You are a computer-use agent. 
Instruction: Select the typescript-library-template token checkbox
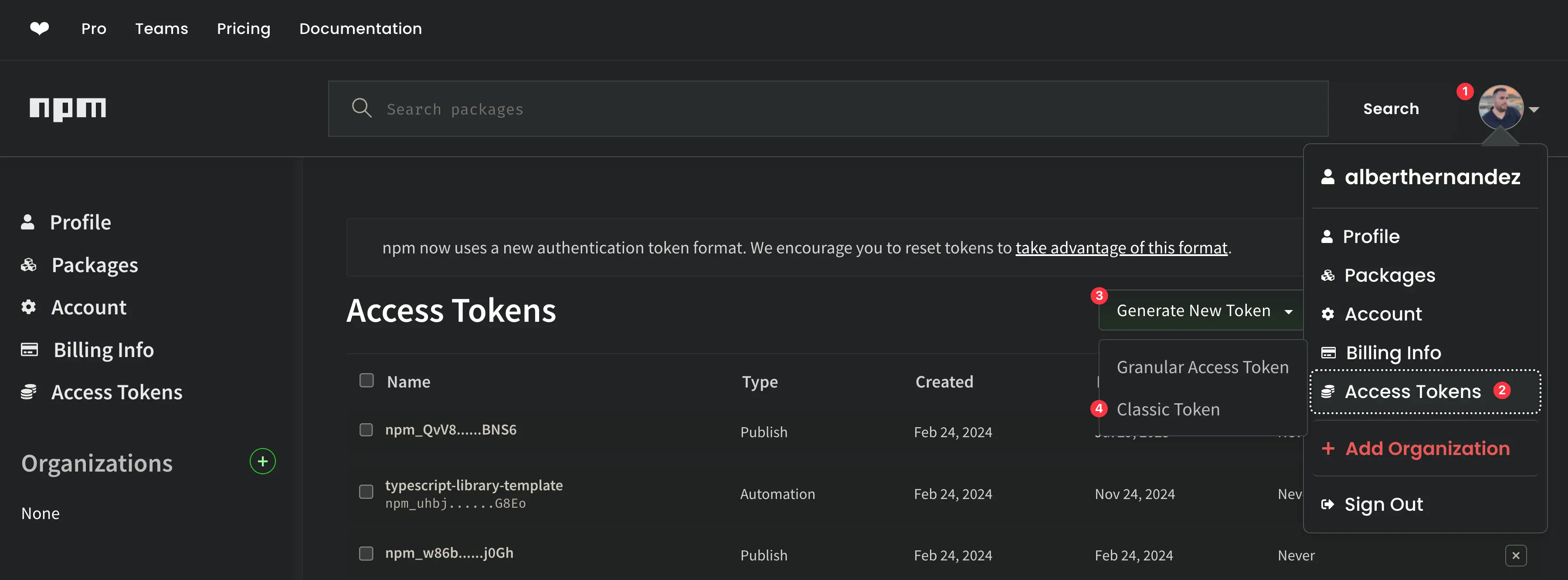click(366, 492)
